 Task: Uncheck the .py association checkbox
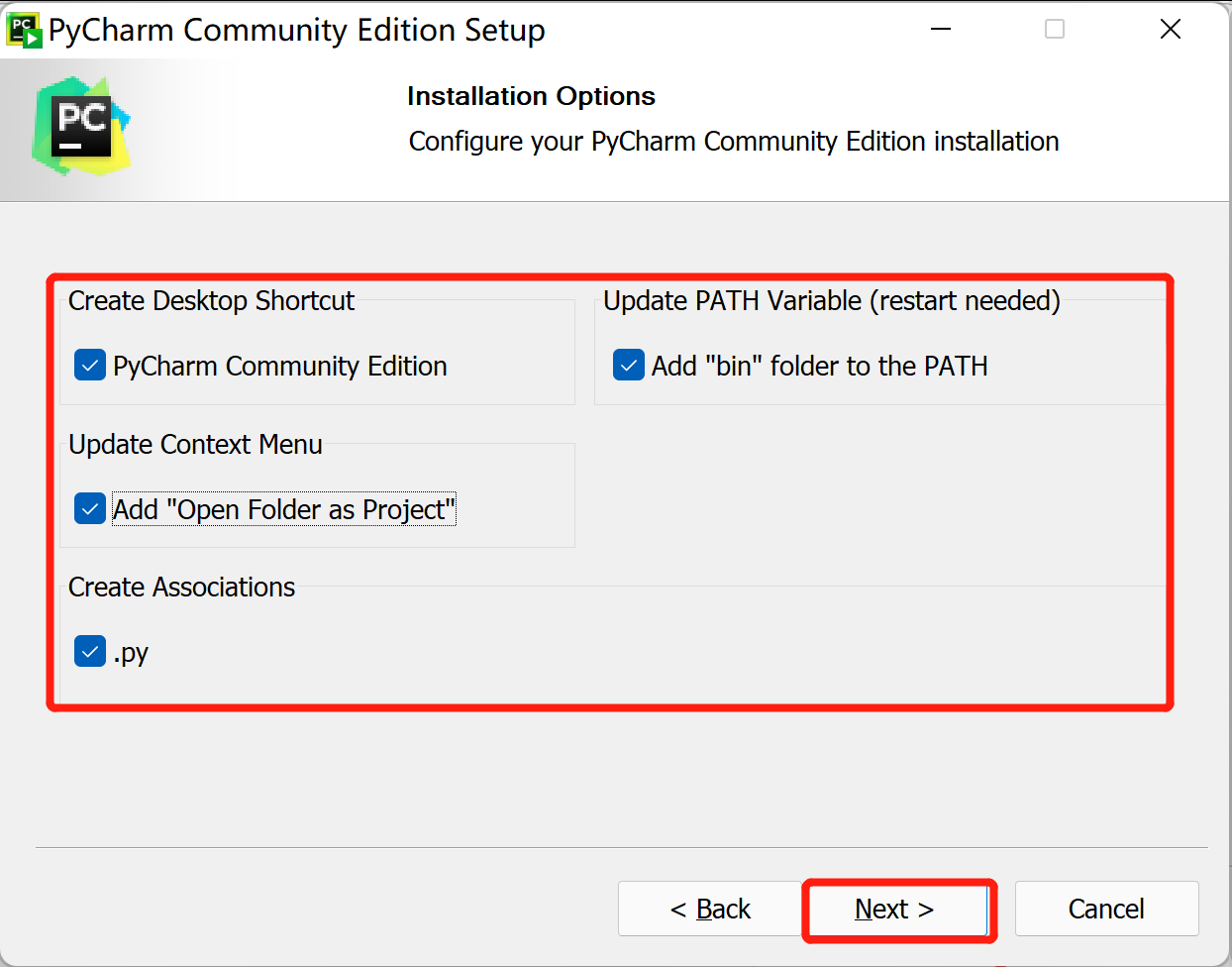tap(90, 652)
